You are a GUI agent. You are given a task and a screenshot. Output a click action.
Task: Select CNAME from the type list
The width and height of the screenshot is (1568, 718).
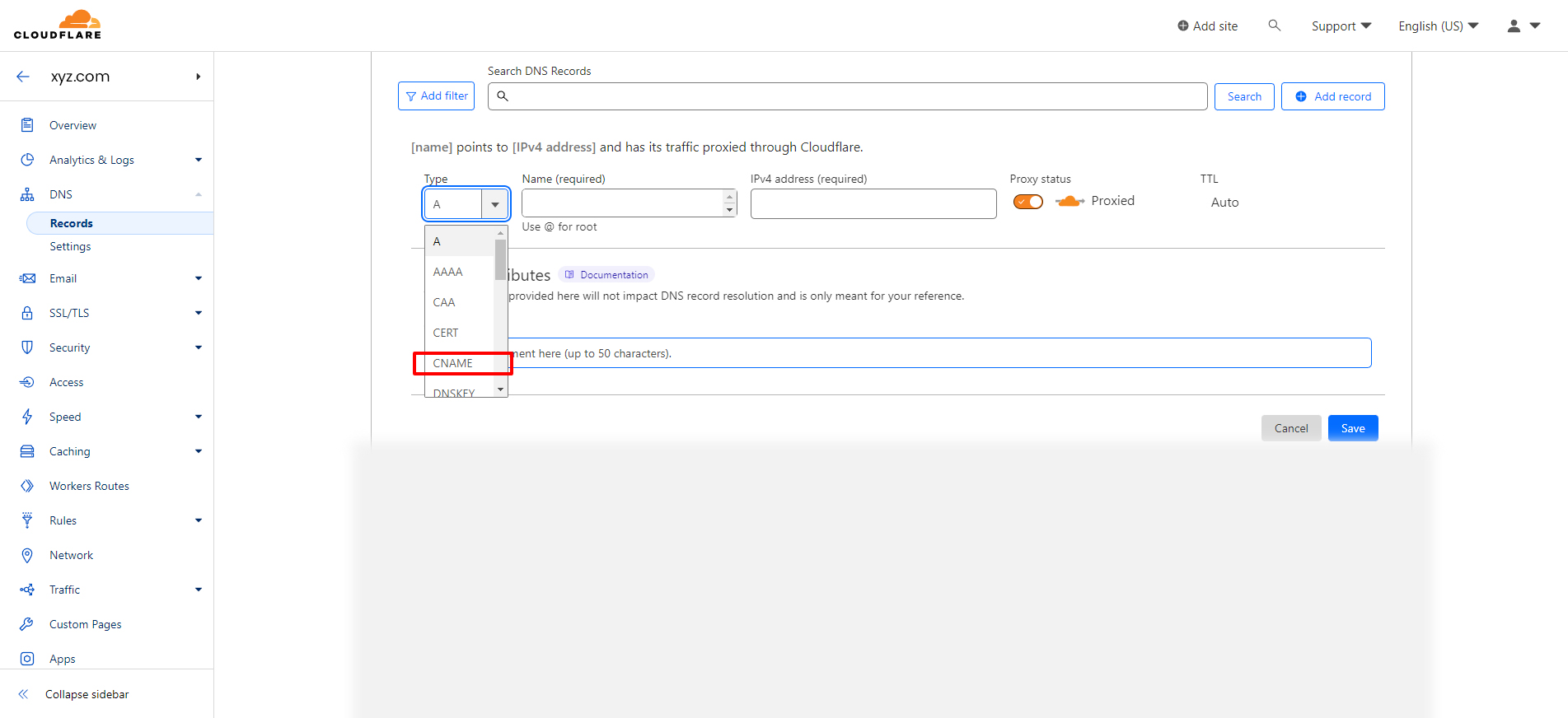(x=453, y=363)
